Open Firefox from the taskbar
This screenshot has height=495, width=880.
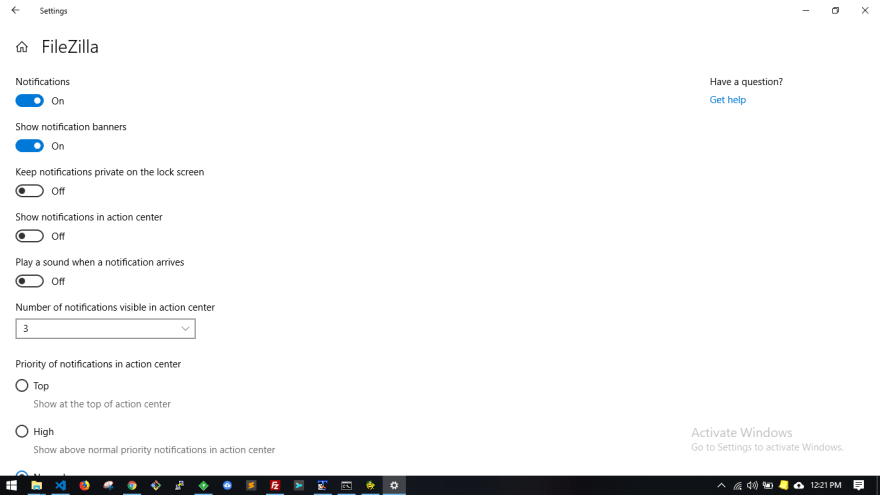click(x=84, y=485)
